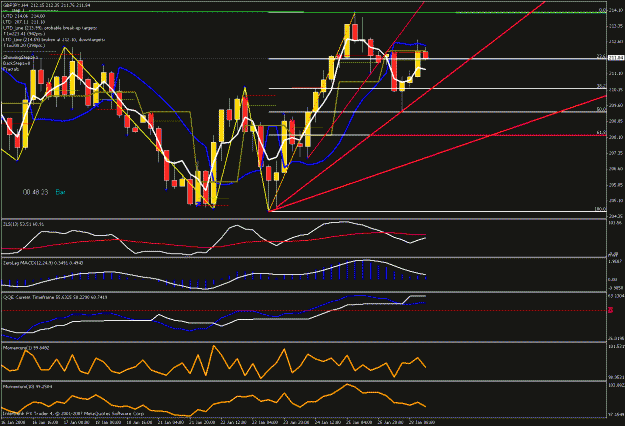Click the Interbank FX Trader 4 copyright text
This screenshot has width=625, height=426.
point(73,414)
